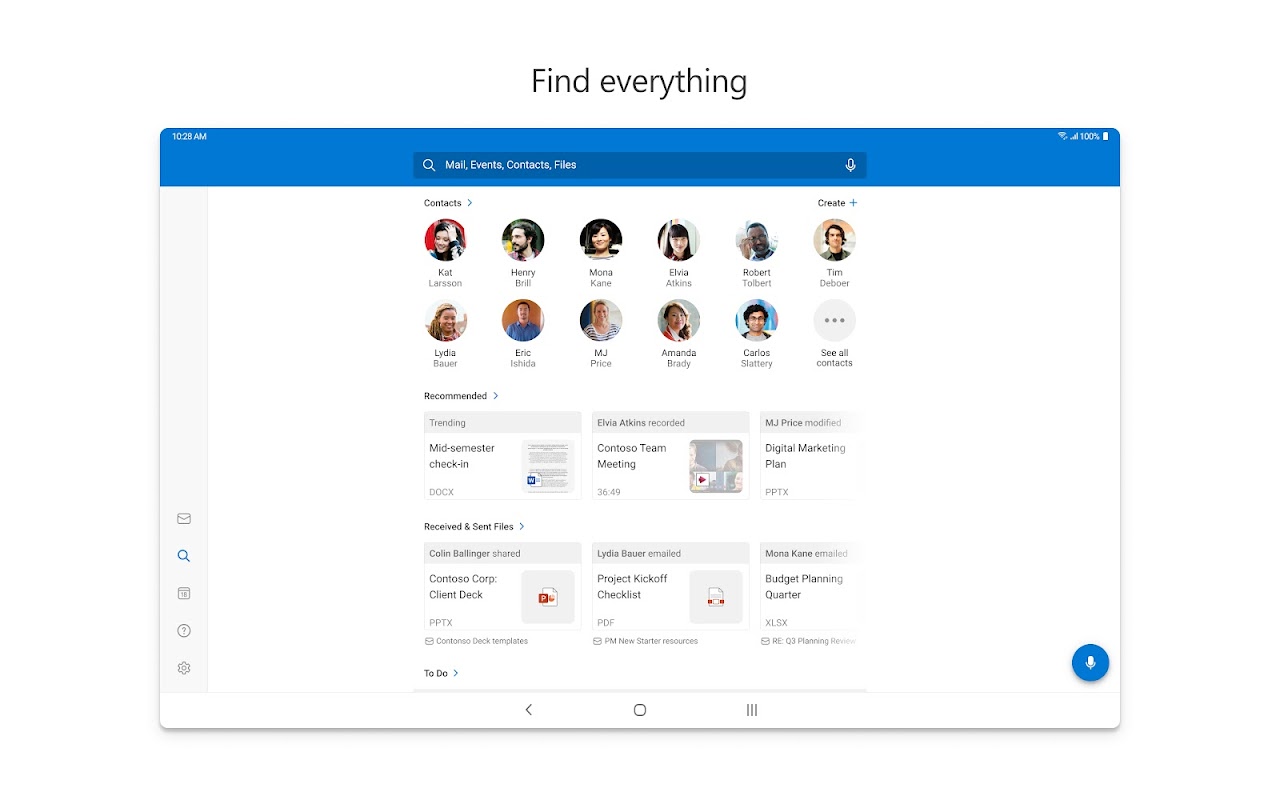The width and height of the screenshot is (1280, 800).
Task: Expand Received & Sent Files chevron
Action: coord(522,527)
